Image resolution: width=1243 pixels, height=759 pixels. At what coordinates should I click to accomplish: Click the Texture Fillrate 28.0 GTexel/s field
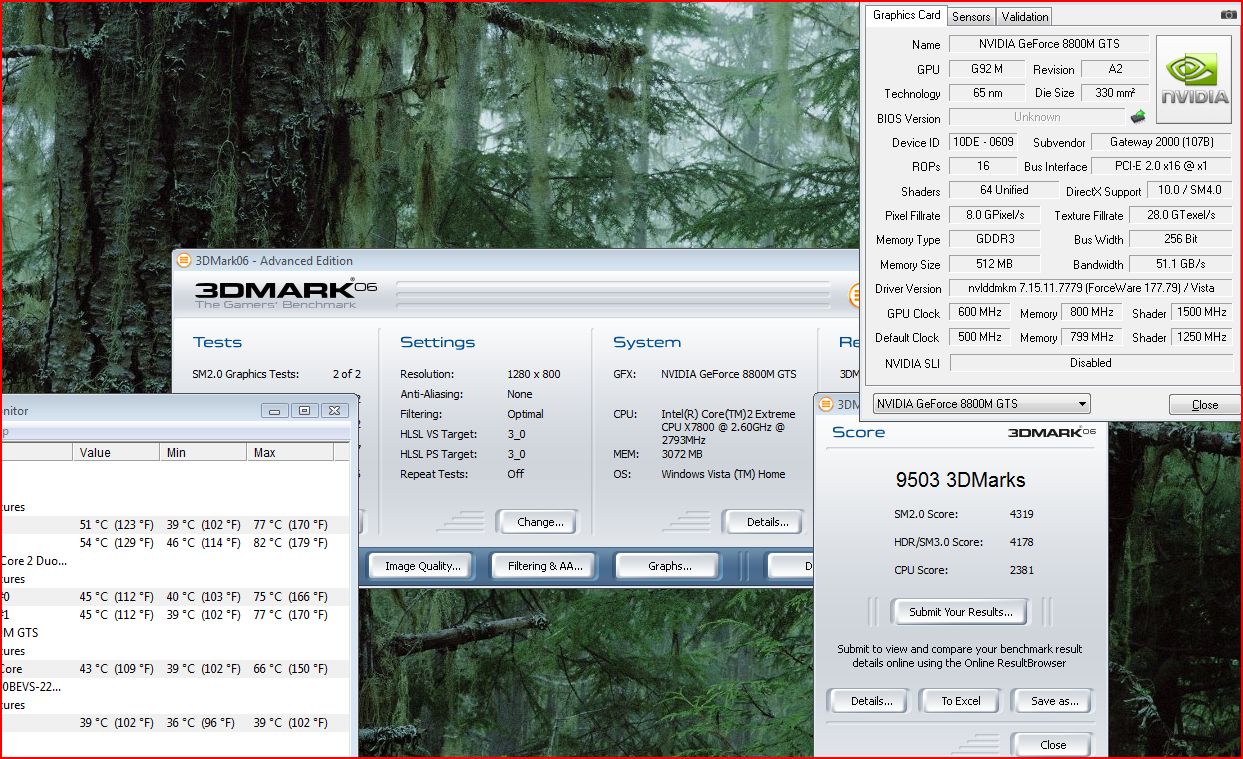(1181, 215)
